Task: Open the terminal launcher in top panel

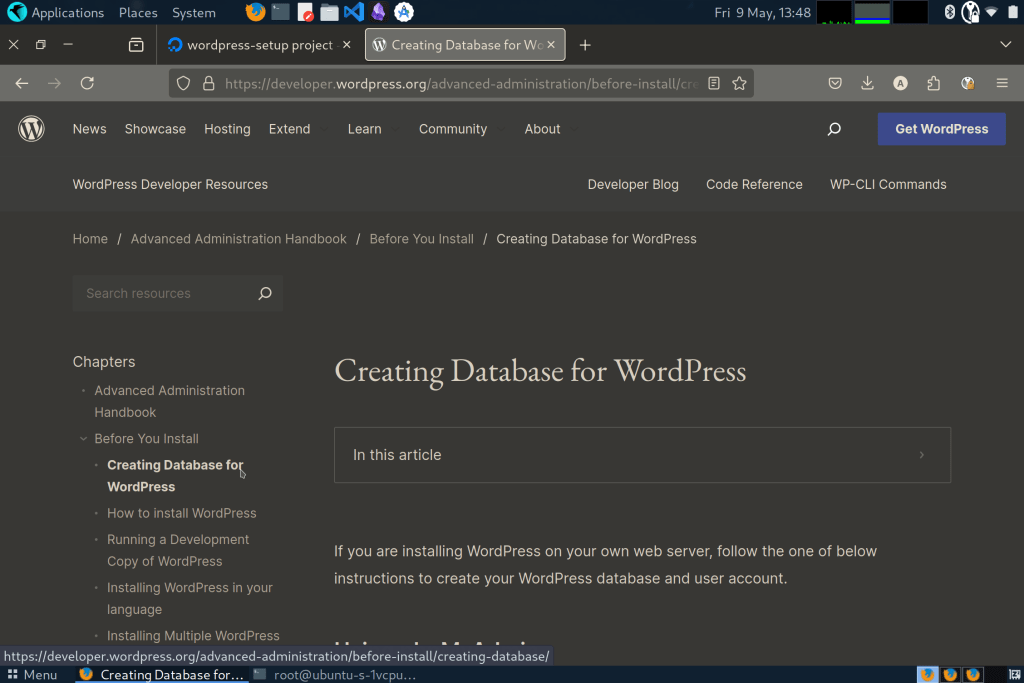Action: [x=280, y=12]
